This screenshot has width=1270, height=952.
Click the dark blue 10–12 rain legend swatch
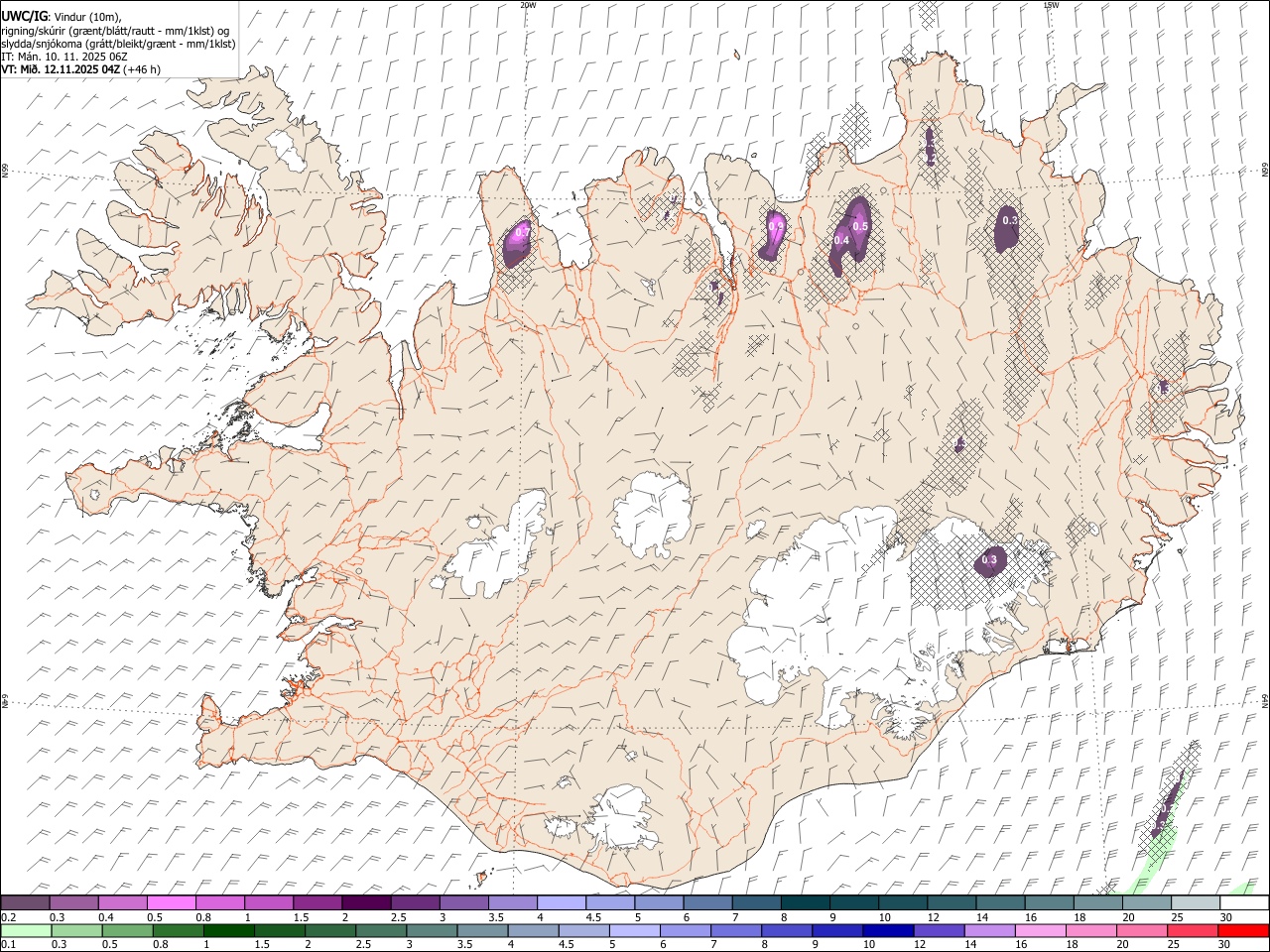pos(887,930)
